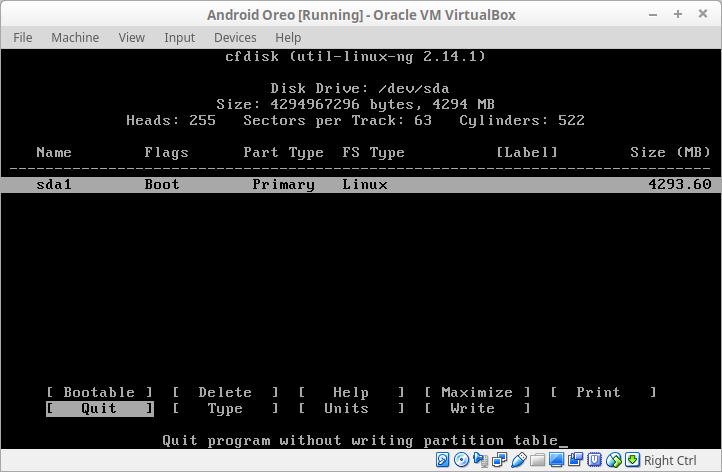Maximize the VirtualBox window with plus button

tap(678, 14)
